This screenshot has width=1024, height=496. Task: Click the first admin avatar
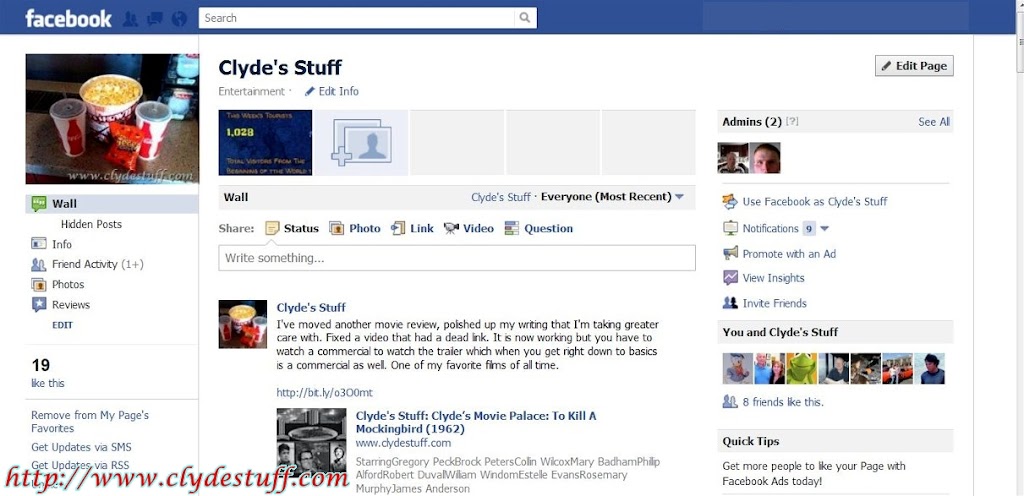[x=733, y=158]
